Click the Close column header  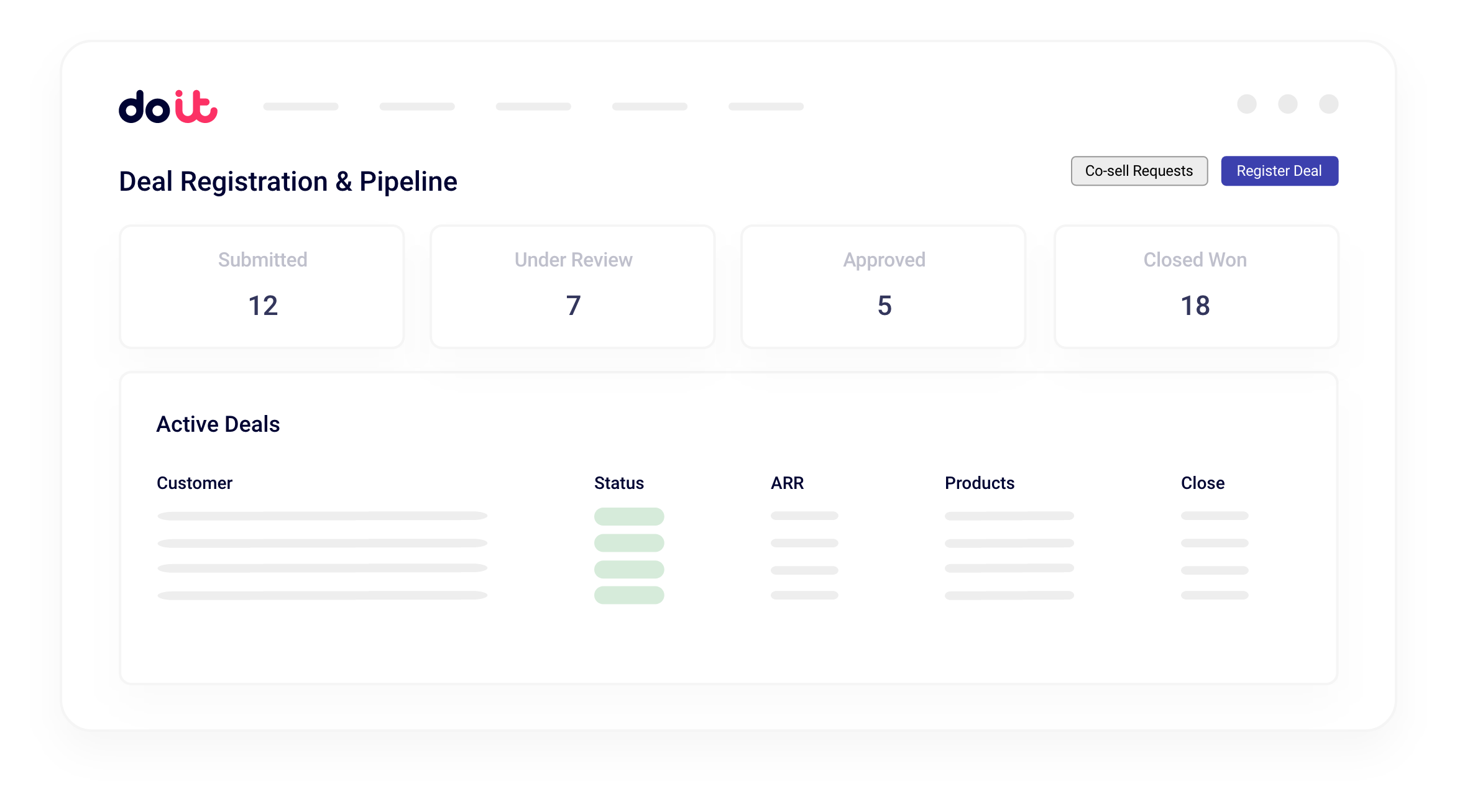click(1202, 483)
